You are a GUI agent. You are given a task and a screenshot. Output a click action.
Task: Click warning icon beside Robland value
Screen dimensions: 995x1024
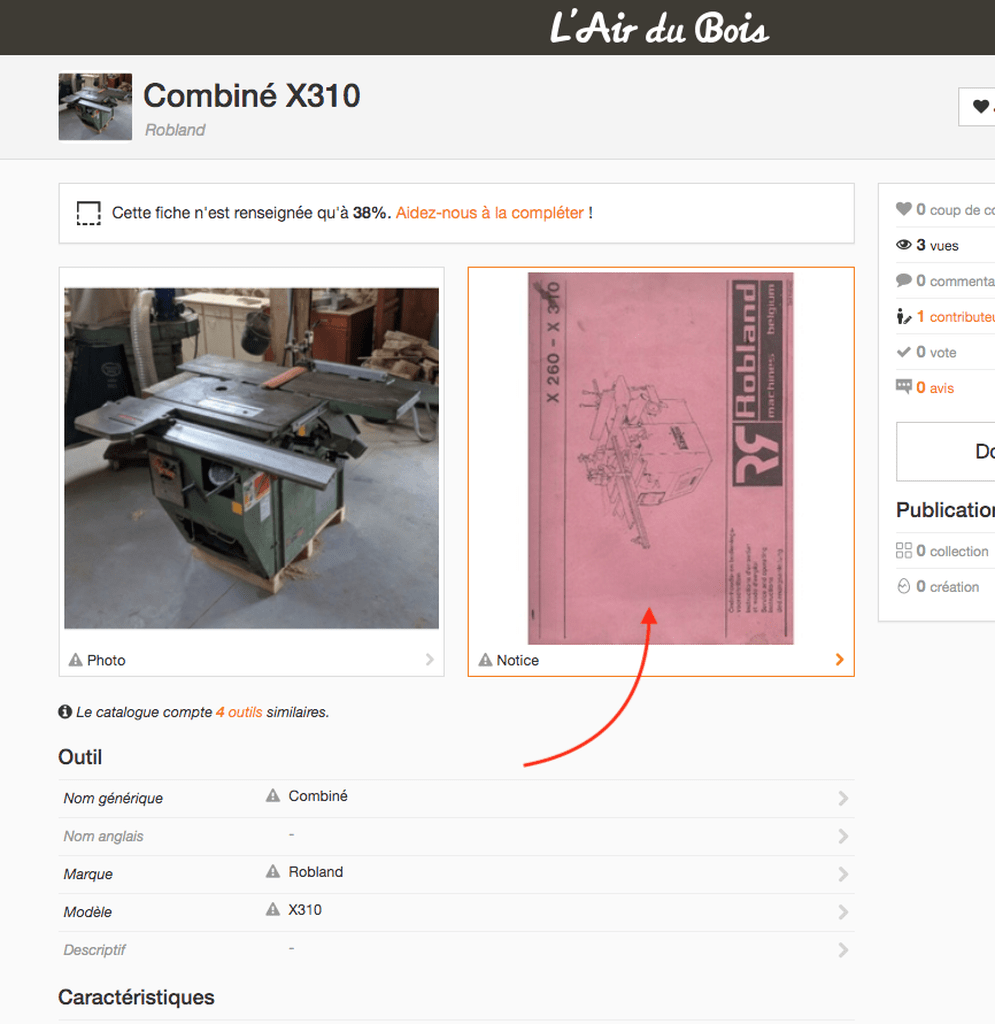click(x=273, y=871)
